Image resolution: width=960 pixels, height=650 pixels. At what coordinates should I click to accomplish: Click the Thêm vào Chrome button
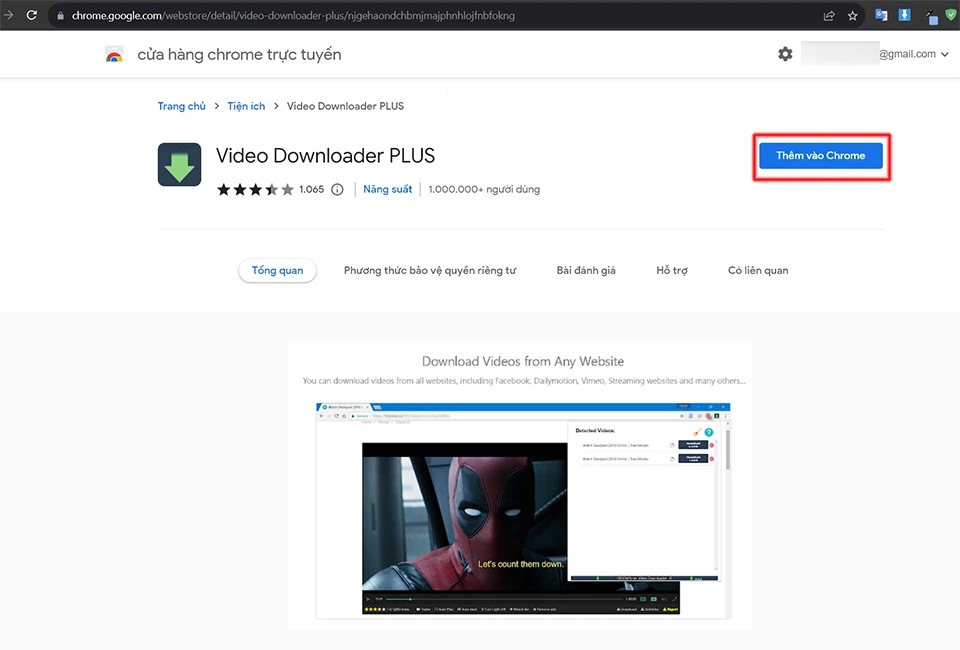pyautogui.click(x=820, y=156)
